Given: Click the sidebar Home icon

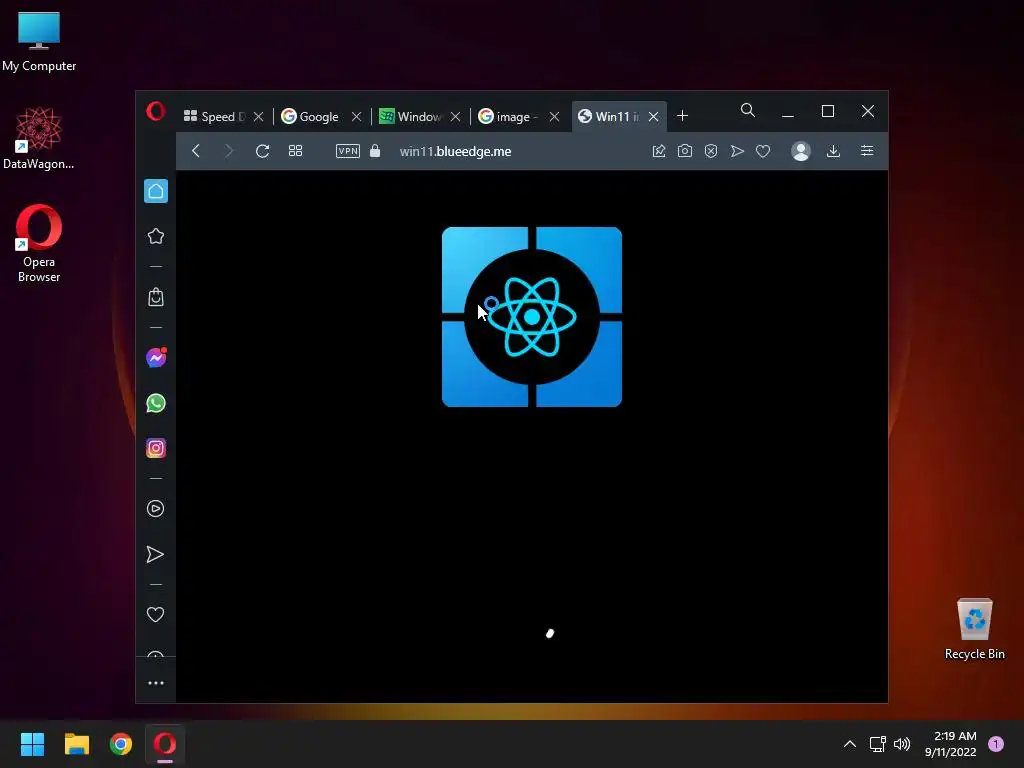Looking at the screenshot, I should click(156, 191).
